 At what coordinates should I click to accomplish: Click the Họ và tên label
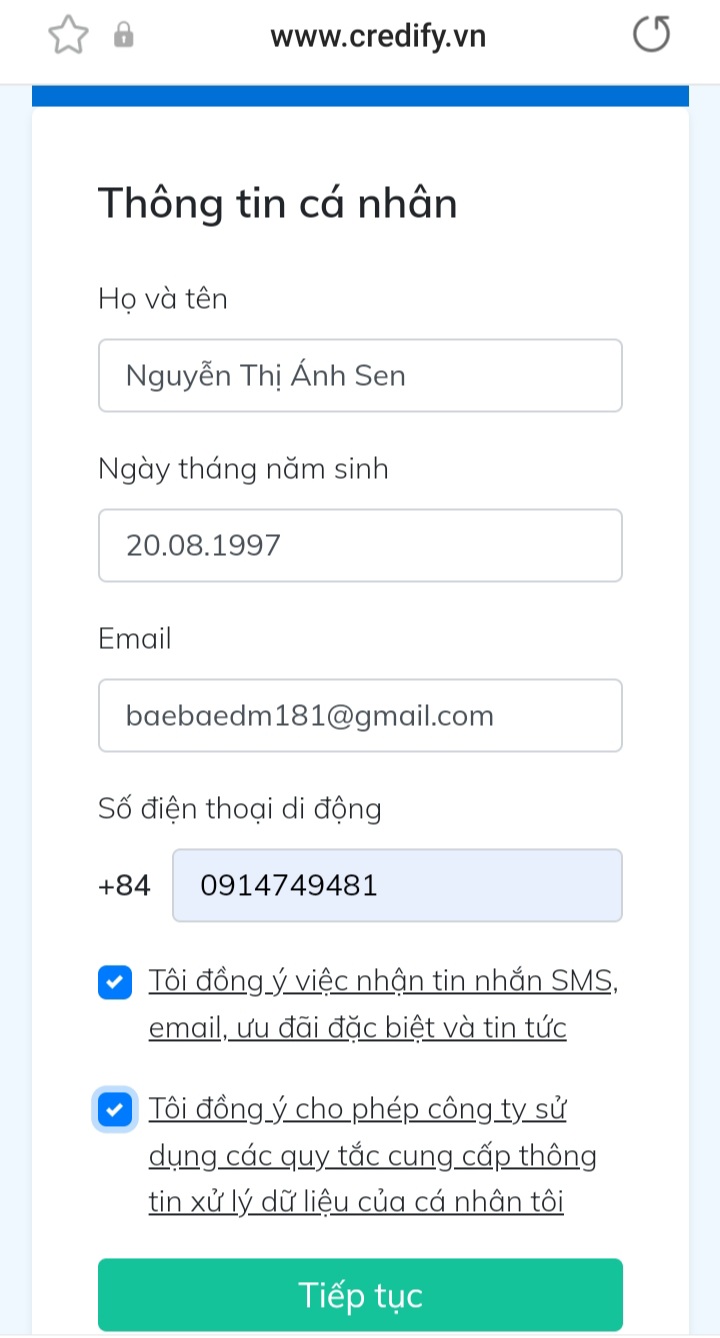point(163,298)
